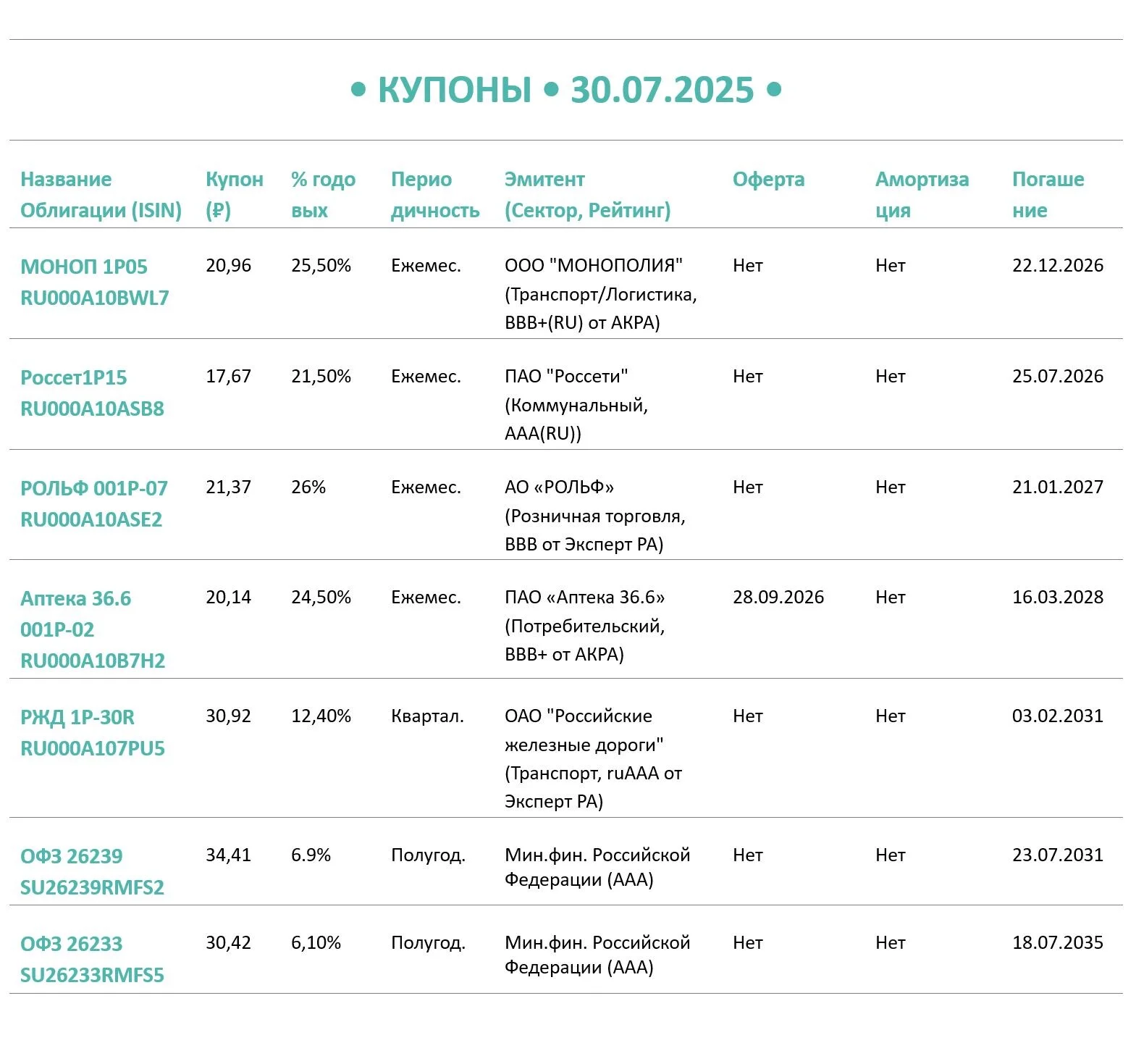Click the annual rate "6.9%"
1136x1064 pixels.
(x=311, y=855)
